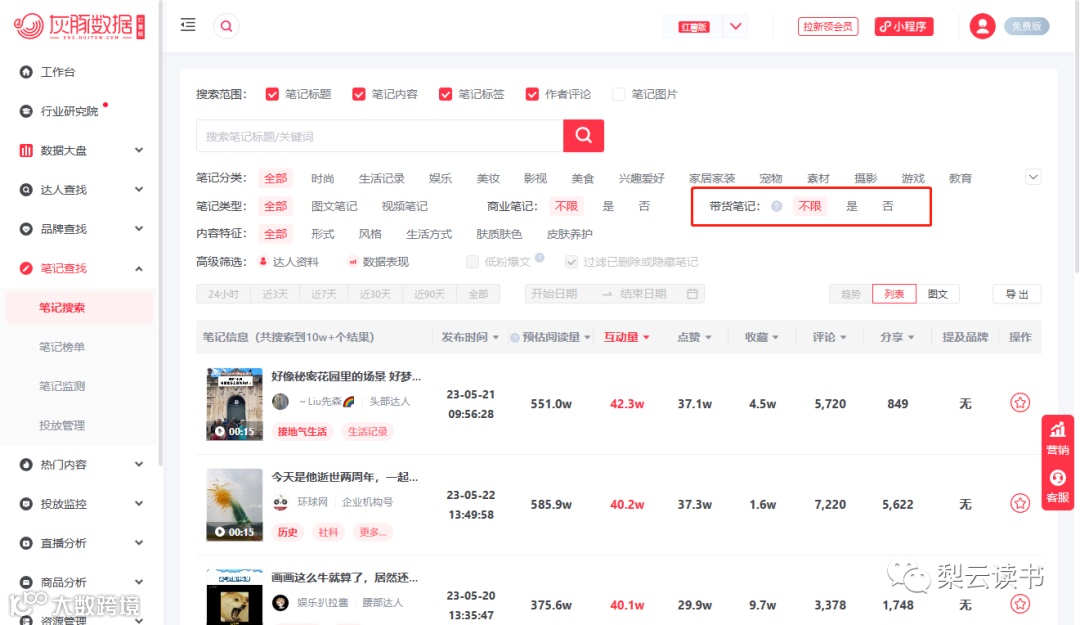Toggle the 笔记标题 search scope checkbox
The image size is (1080, 625).
[x=272, y=94]
